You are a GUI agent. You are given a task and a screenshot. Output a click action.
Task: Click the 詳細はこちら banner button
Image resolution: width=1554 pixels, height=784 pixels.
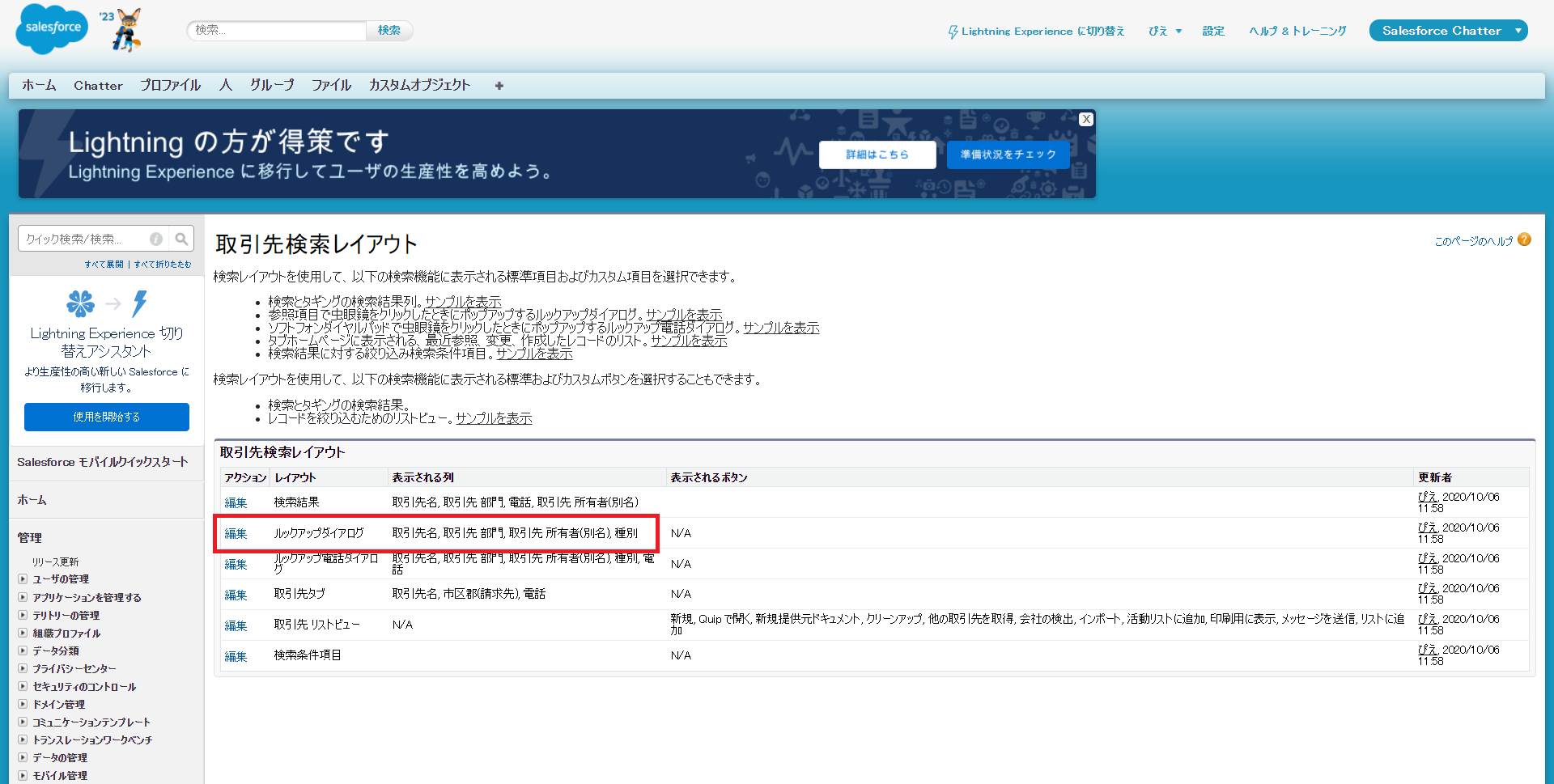click(877, 155)
